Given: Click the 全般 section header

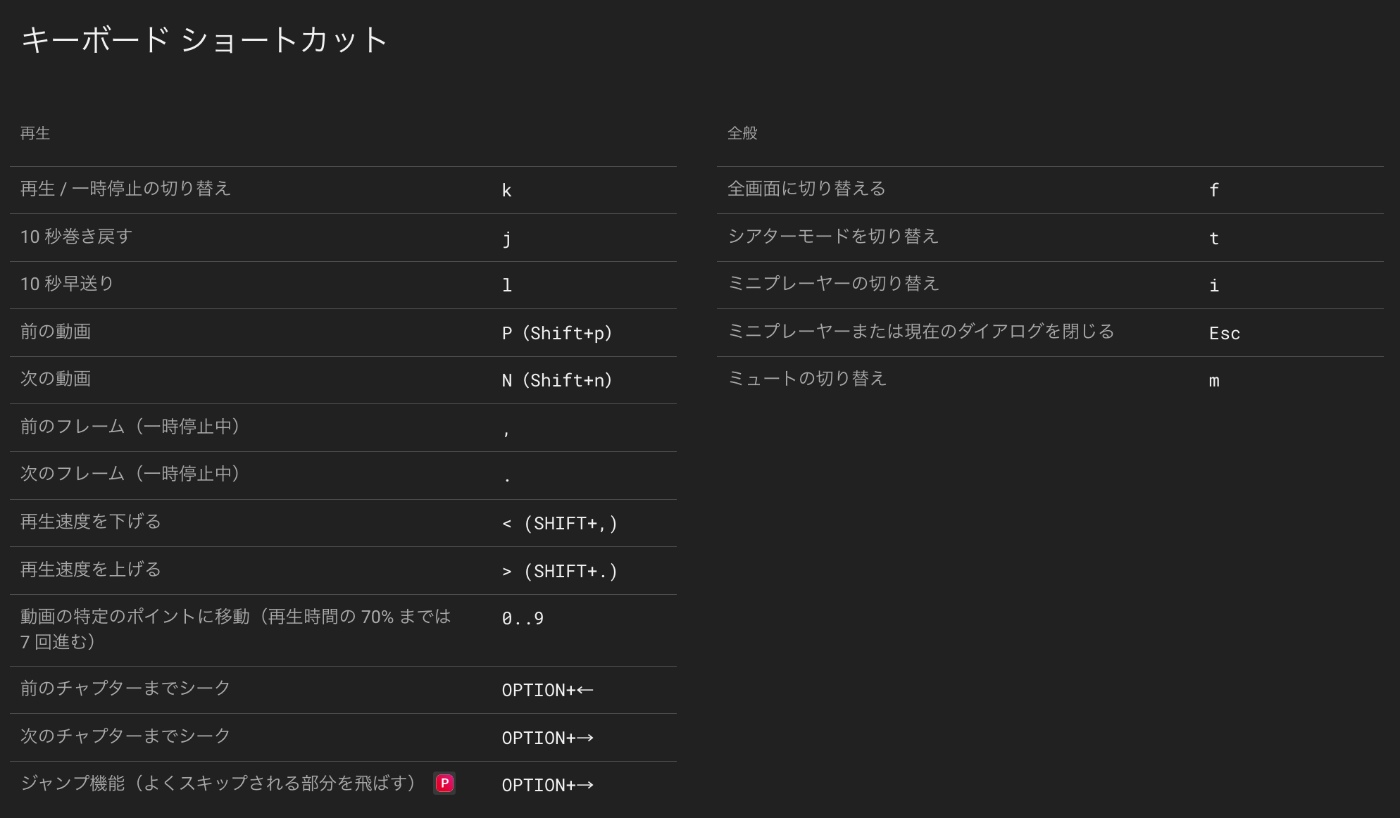Looking at the screenshot, I should click(x=742, y=133).
